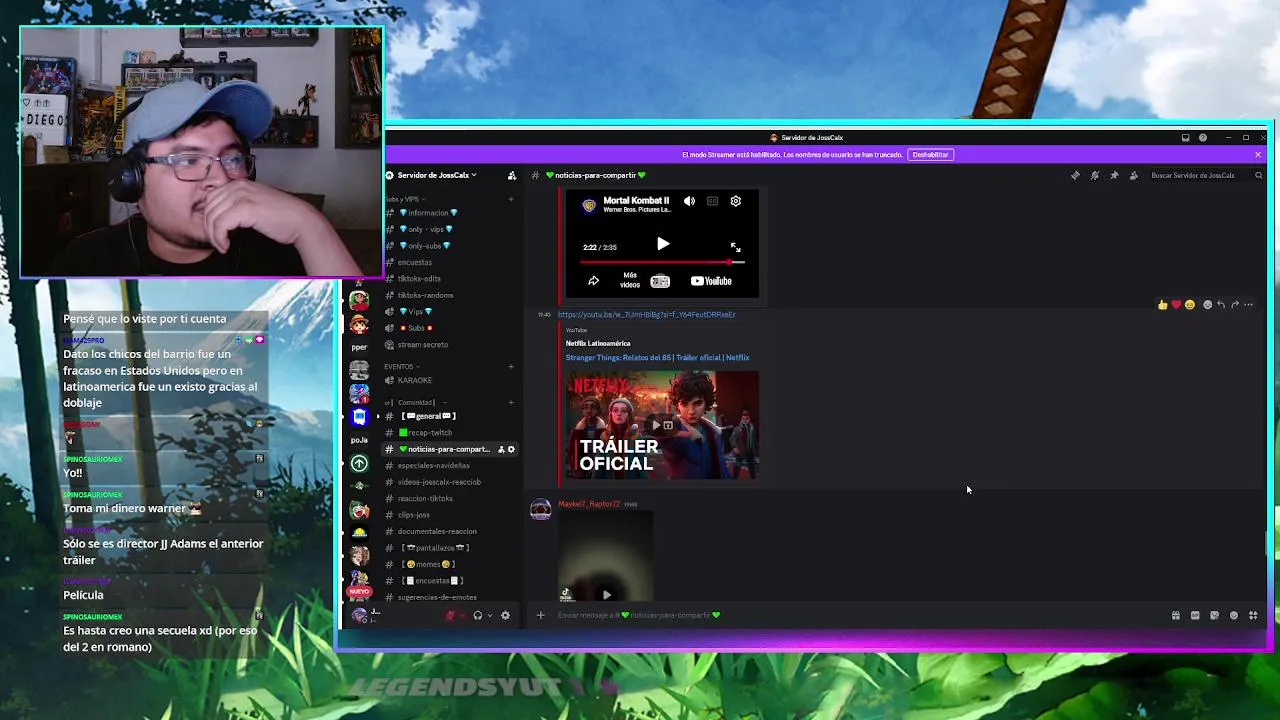Open more options ellipsis on message
The height and width of the screenshot is (720, 1280).
coord(1249,305)
